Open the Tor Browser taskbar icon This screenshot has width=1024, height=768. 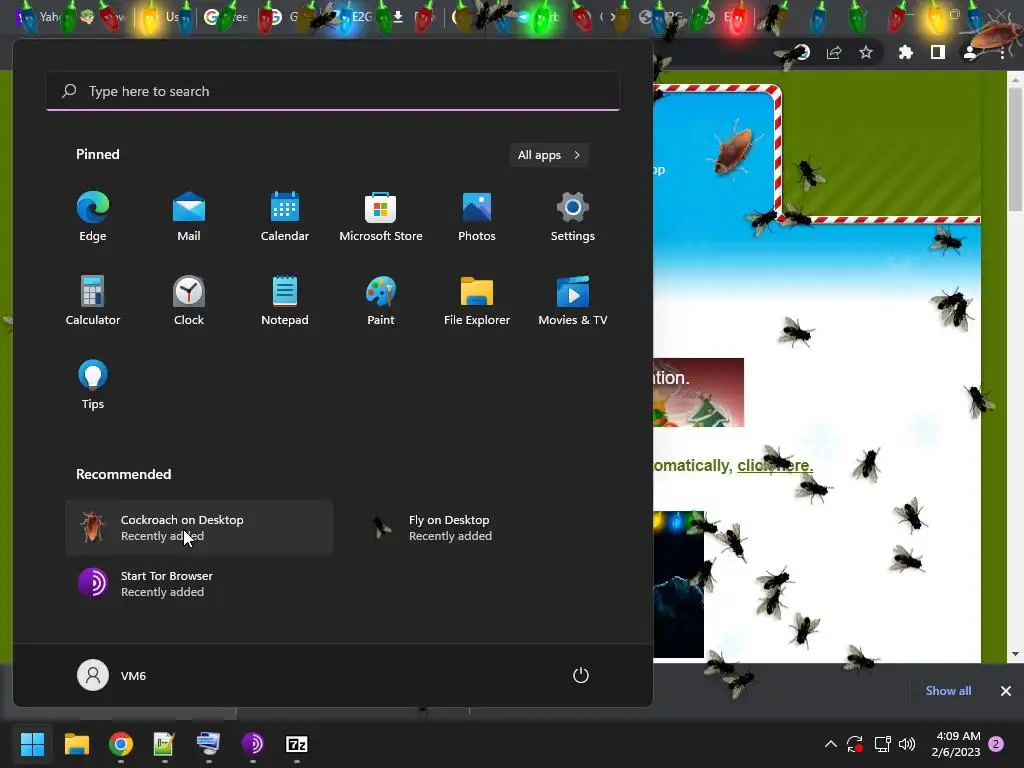(253, 744)
